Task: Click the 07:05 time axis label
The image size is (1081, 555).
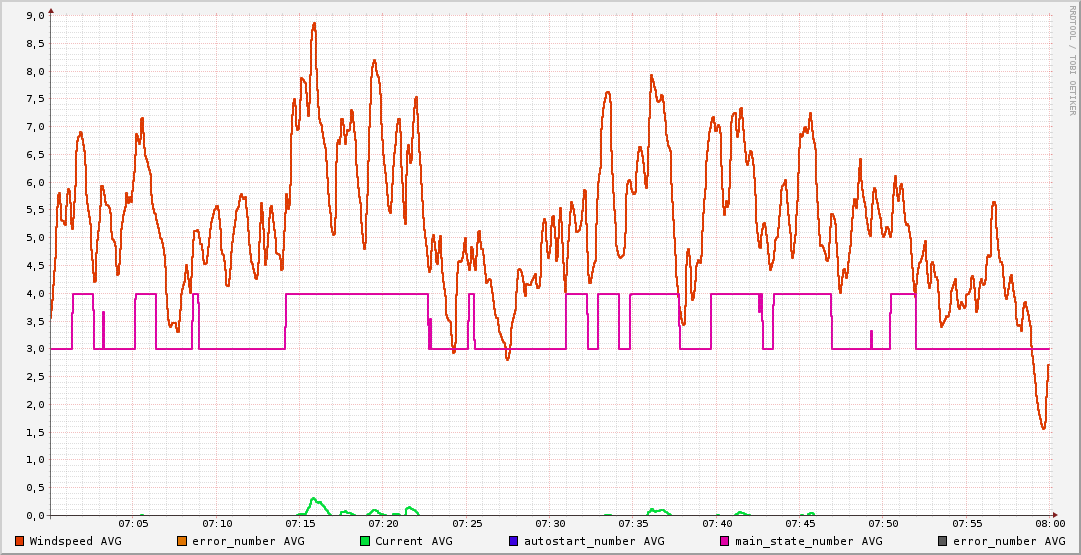Action: point(133,523)
